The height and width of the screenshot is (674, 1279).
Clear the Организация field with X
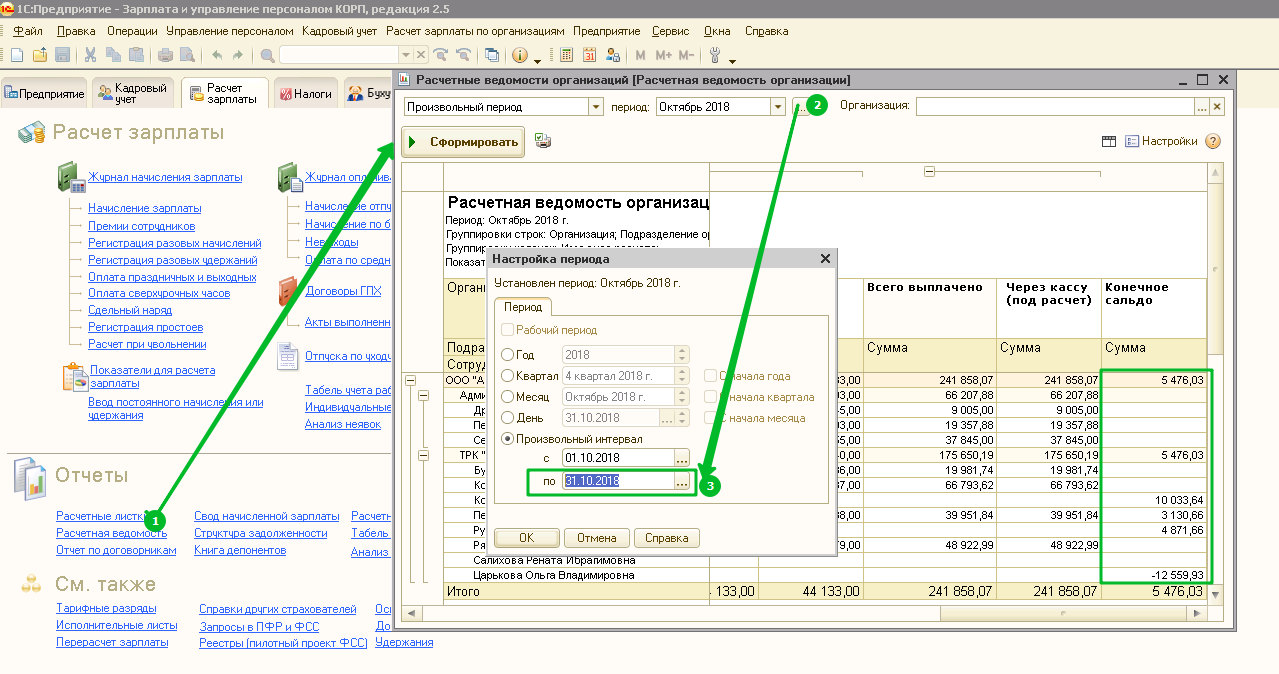[1217, 107]
